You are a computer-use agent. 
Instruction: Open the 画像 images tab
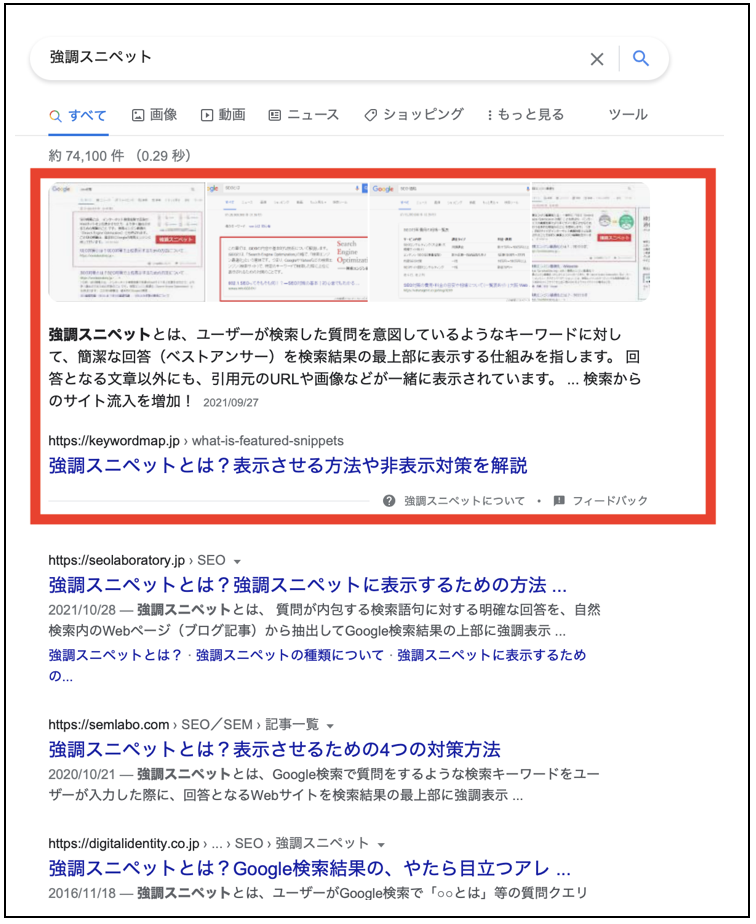tap(154, 115)
